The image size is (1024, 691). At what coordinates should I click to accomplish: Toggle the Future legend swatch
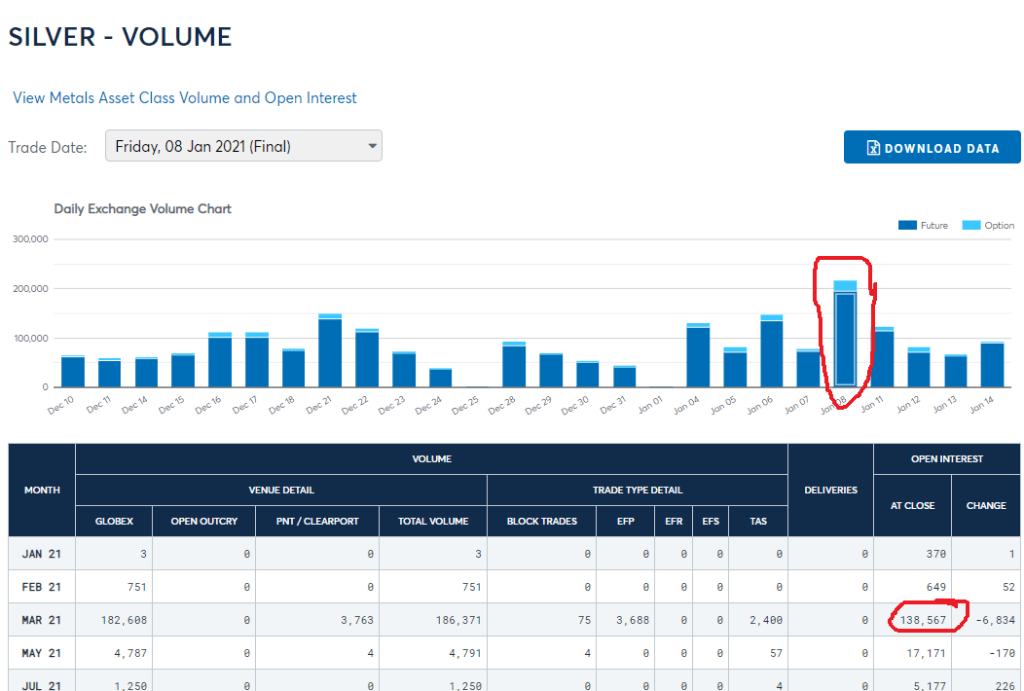[x=906, y=226]
